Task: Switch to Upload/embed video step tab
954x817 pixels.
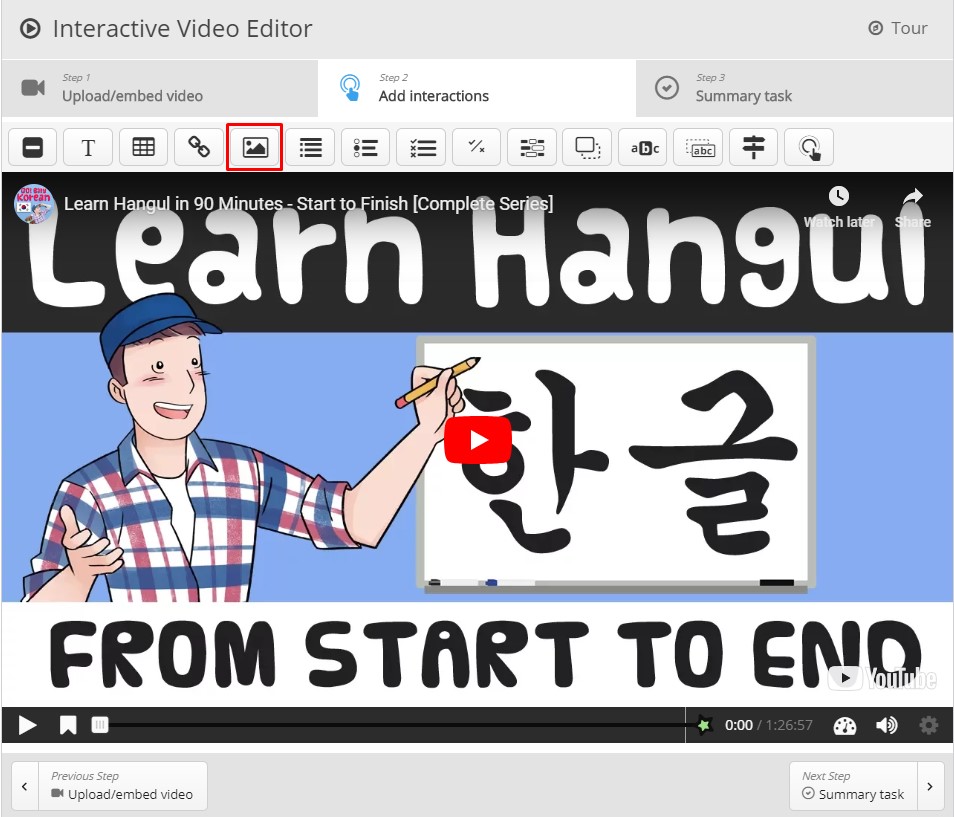Action: tap(160, 88)
